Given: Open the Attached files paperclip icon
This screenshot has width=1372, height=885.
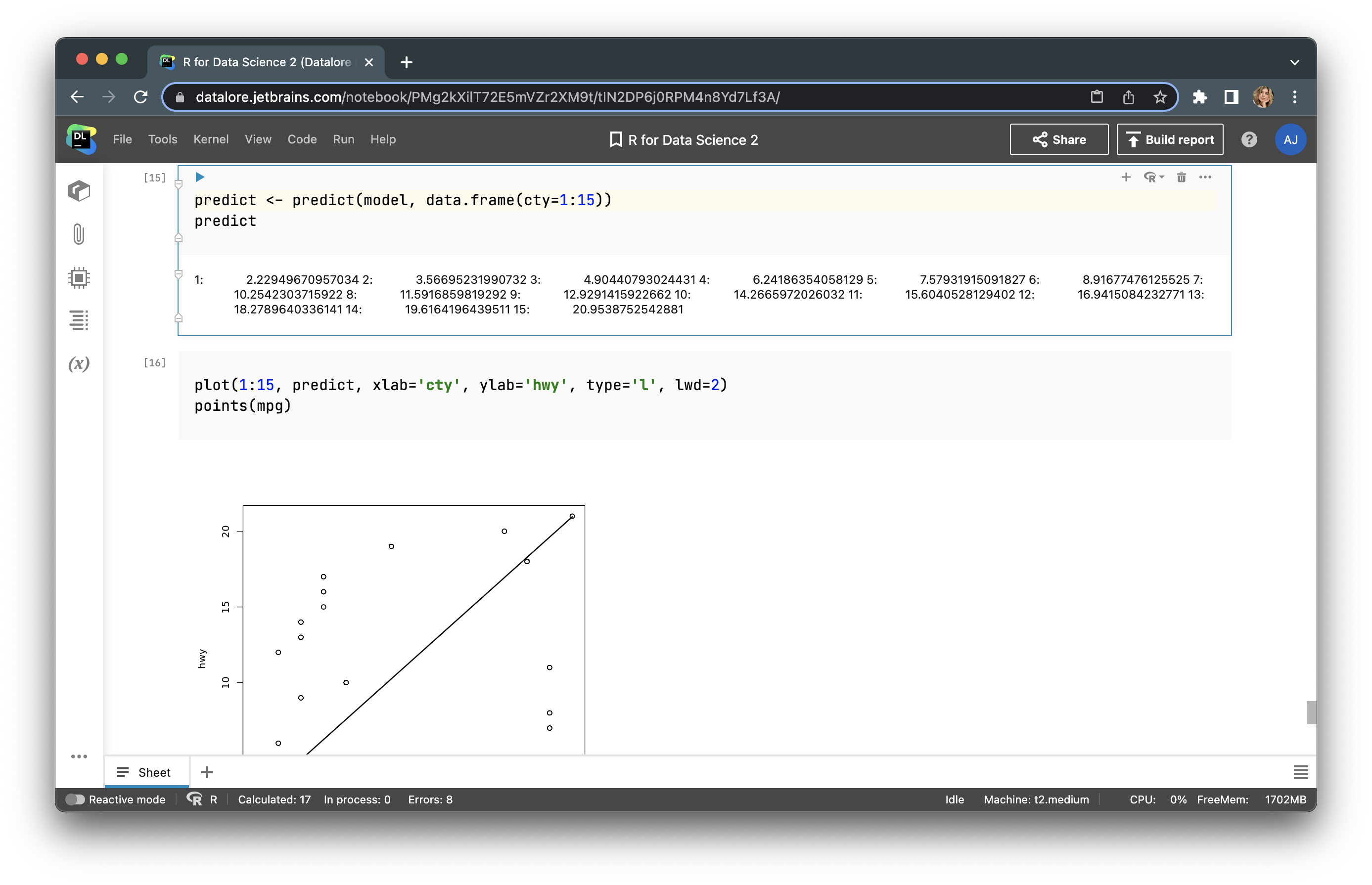Looking at the screenshot, I should point(79,234).
